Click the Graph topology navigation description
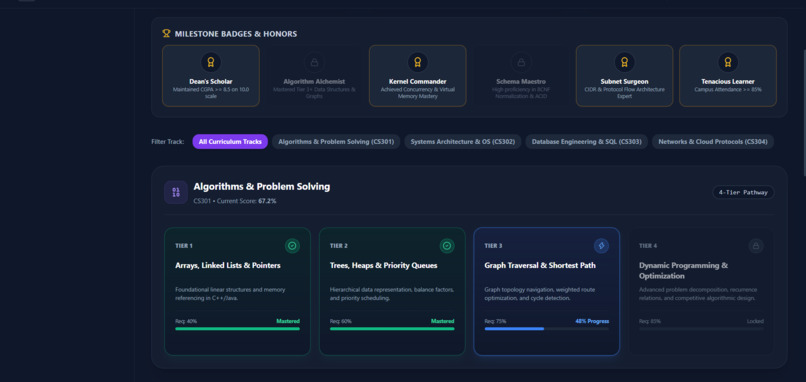806x382 pixels. pos(540,294)
